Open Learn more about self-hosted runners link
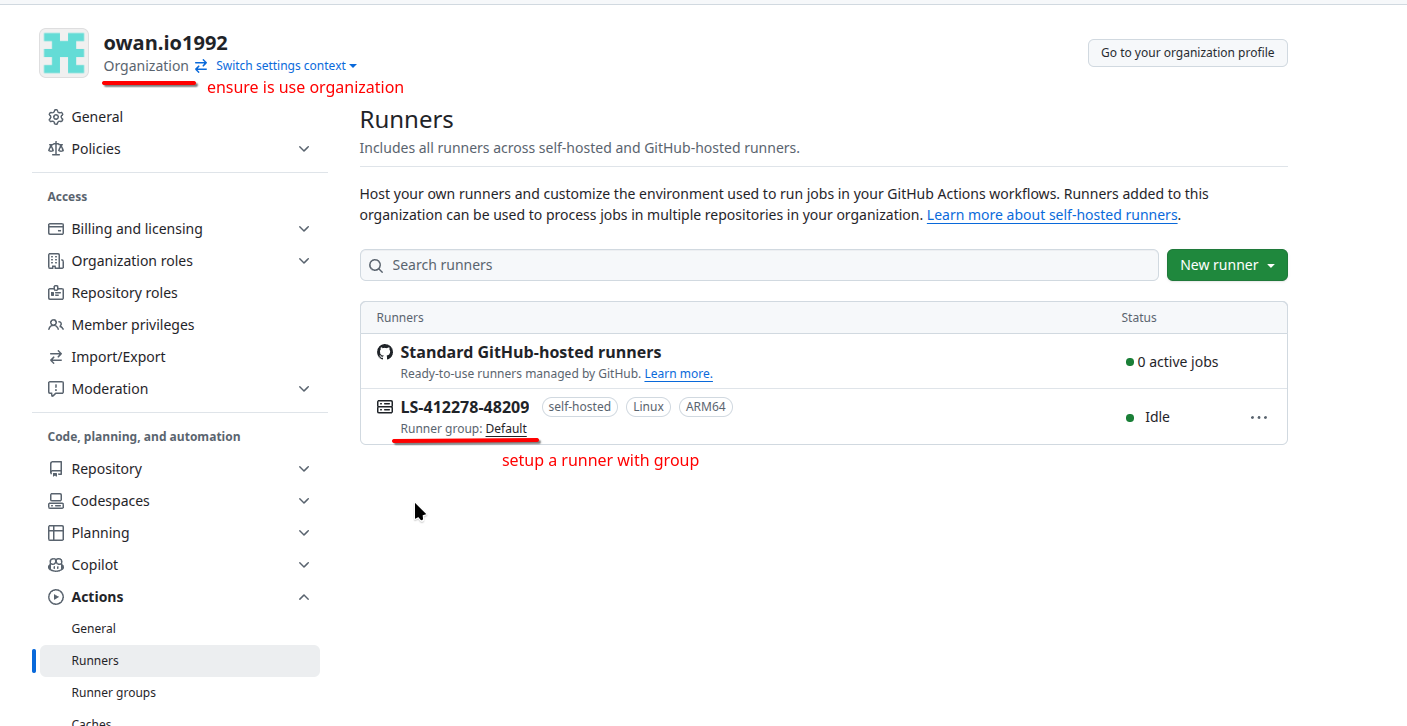1407x726 pixels. (x=1052, y=215)
